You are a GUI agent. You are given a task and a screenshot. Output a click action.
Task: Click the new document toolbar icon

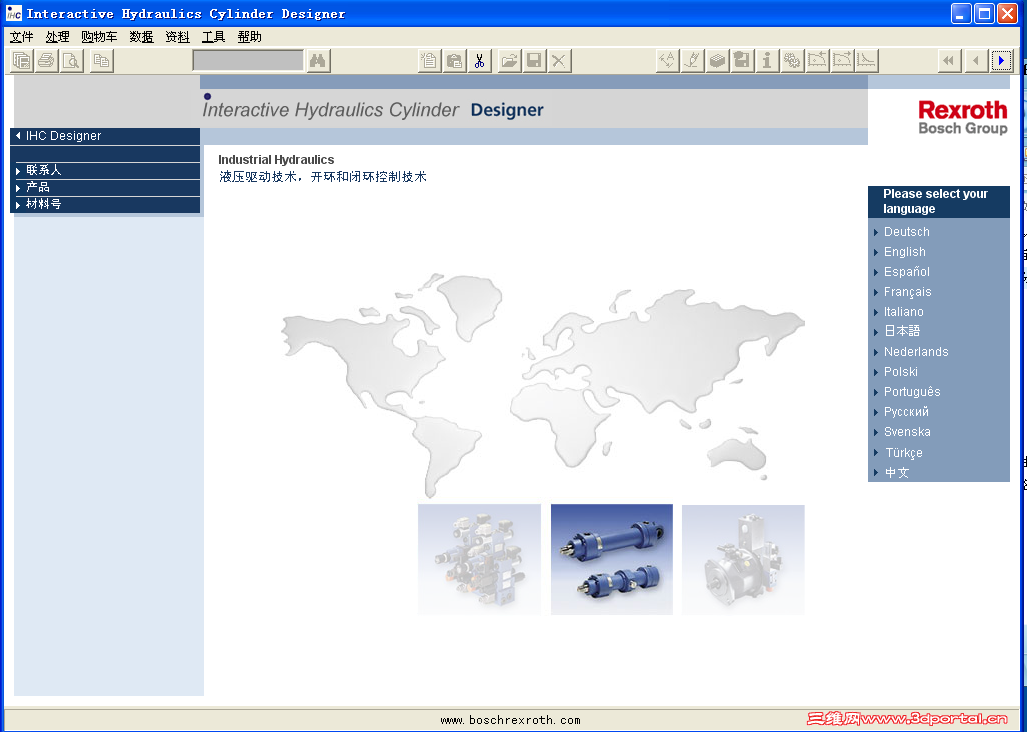pos(429,61)
